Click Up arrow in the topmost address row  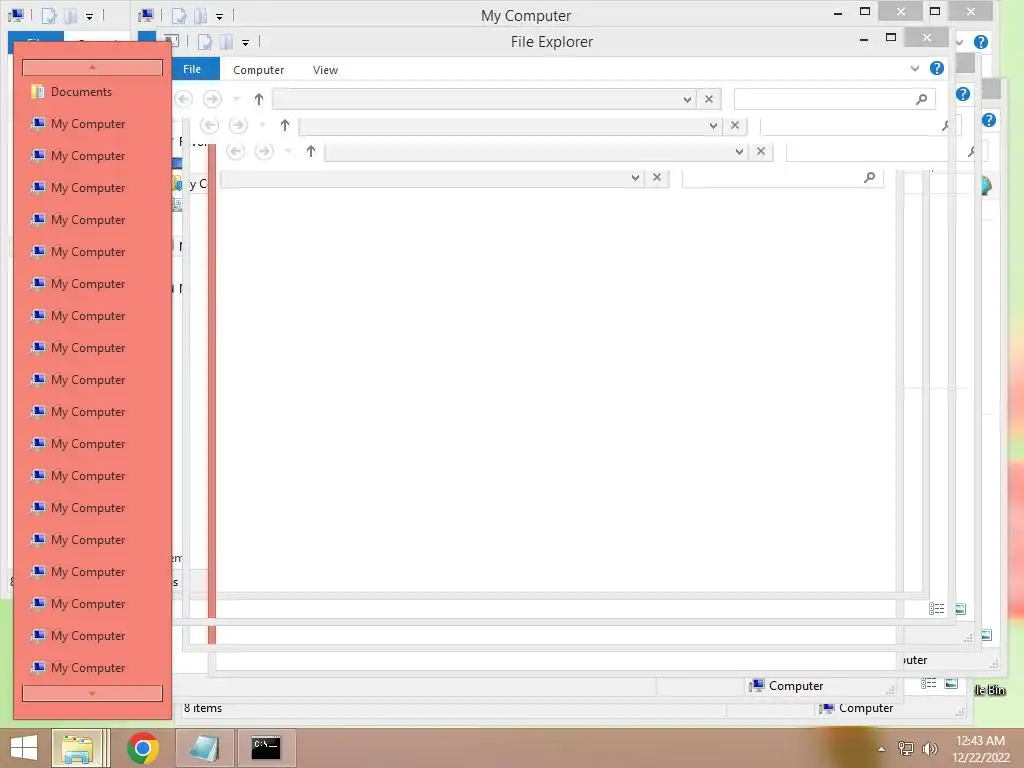[x=259, y=99]
